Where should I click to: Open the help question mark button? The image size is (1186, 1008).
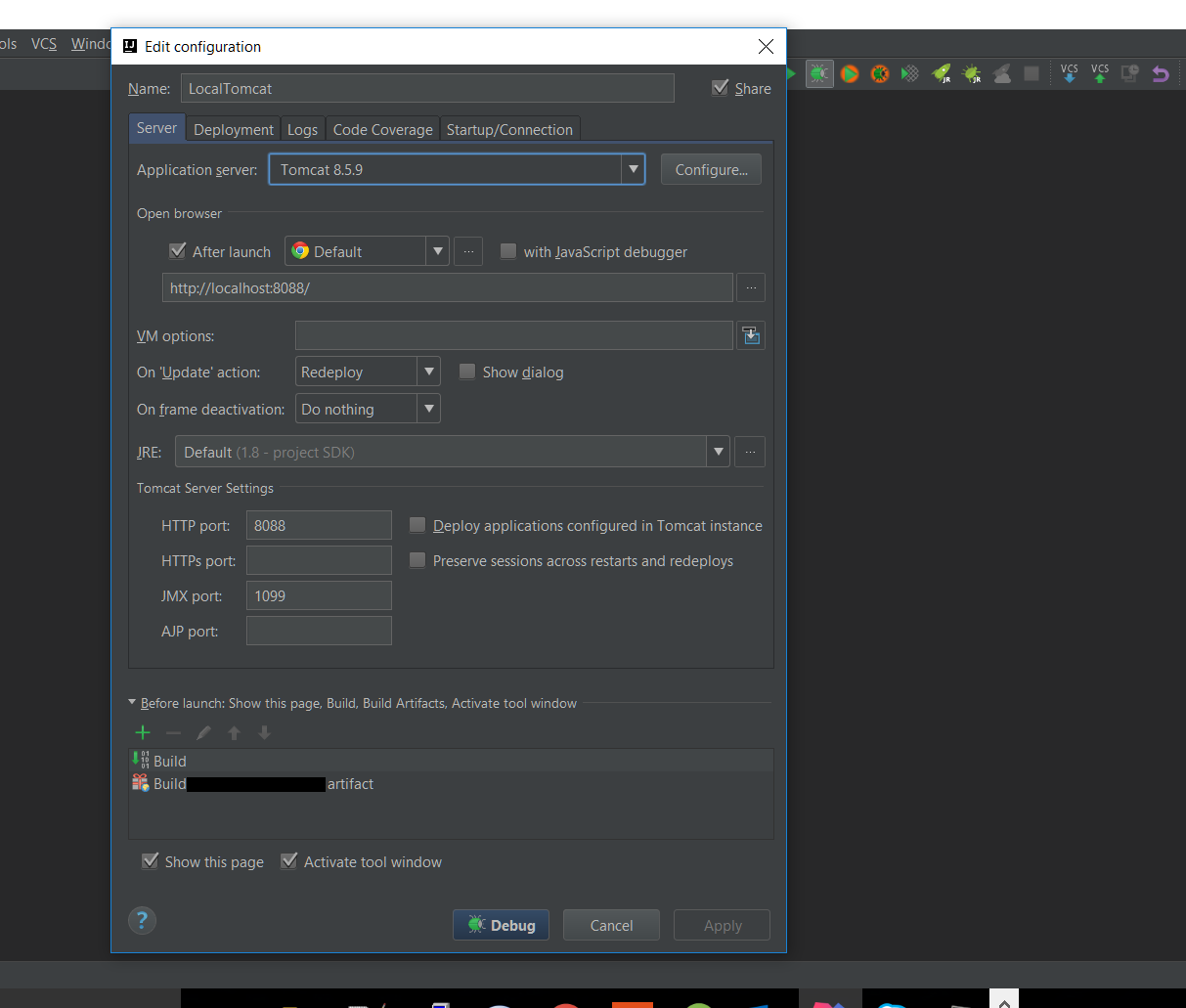[x=142, y=920]
